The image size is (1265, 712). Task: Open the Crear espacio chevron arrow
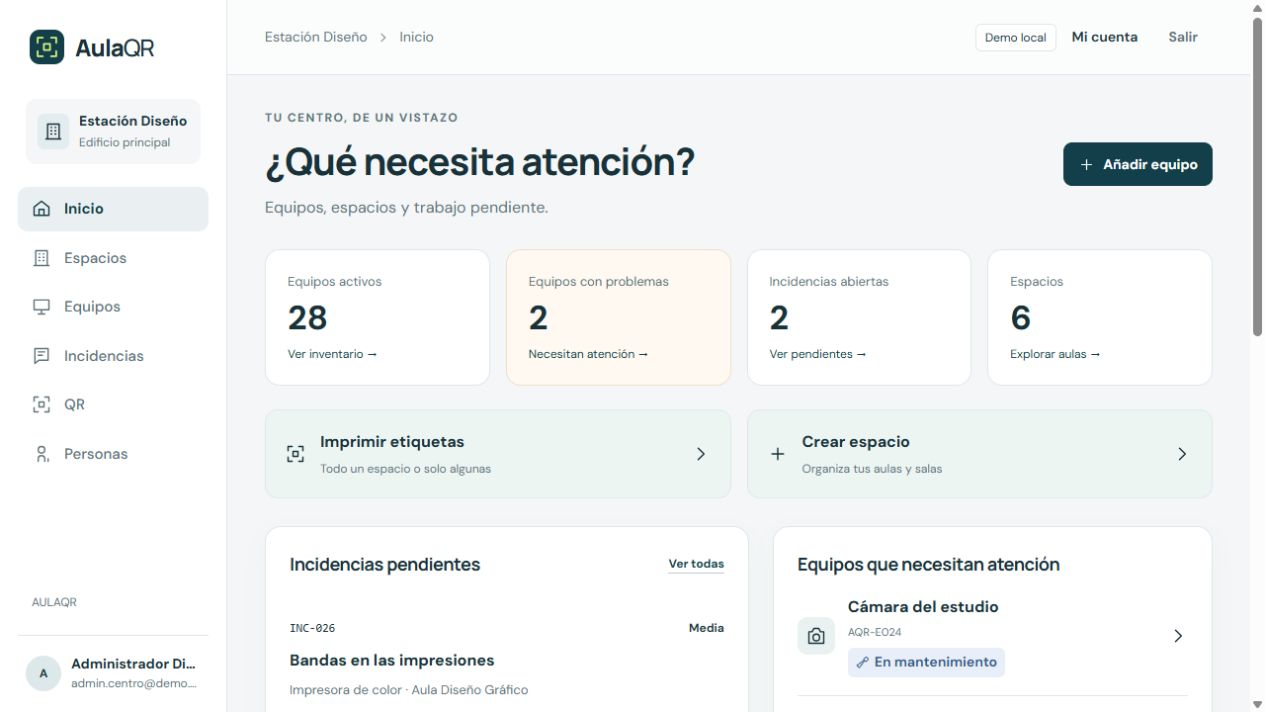click(1182, 454)
